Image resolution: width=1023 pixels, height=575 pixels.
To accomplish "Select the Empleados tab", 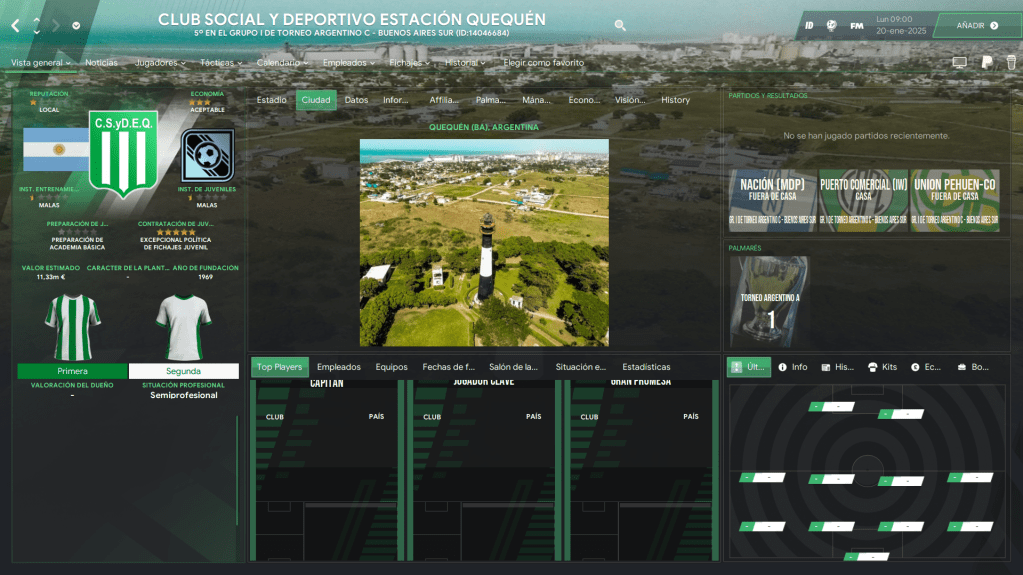I will click(x=338, y=367).
